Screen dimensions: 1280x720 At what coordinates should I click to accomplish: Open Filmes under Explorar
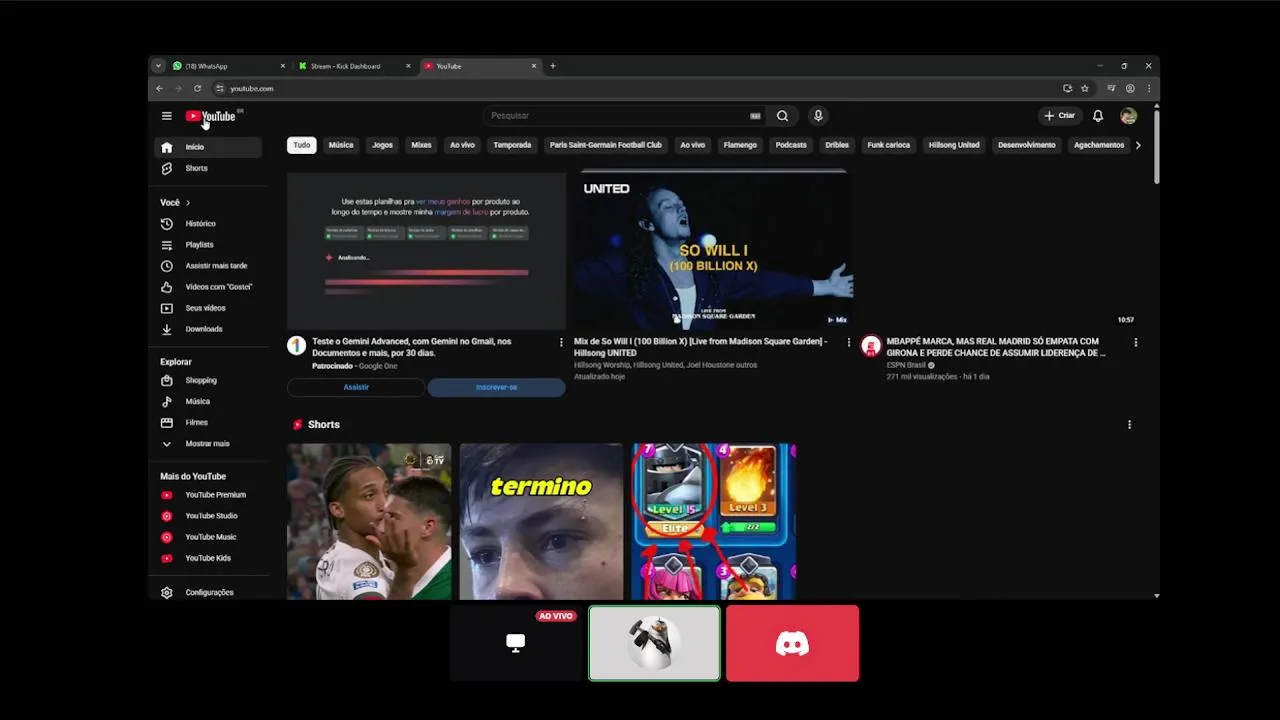click(208, 422)
